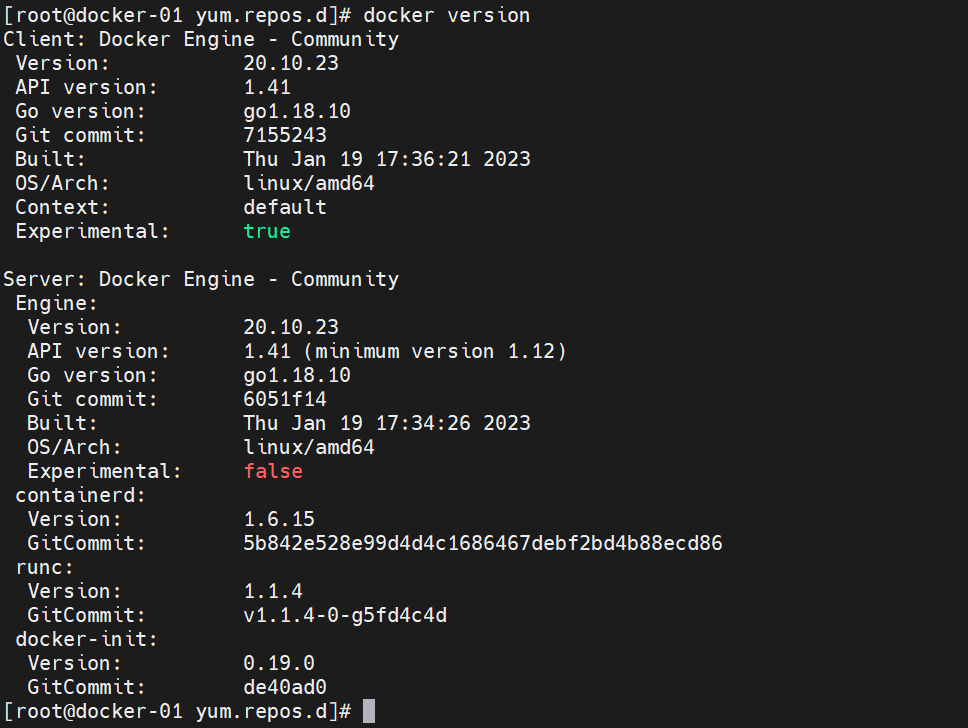Click runc GitCommit v1.1.4-0-g5fd4c4d
The image size is (968, 728).
345,615
